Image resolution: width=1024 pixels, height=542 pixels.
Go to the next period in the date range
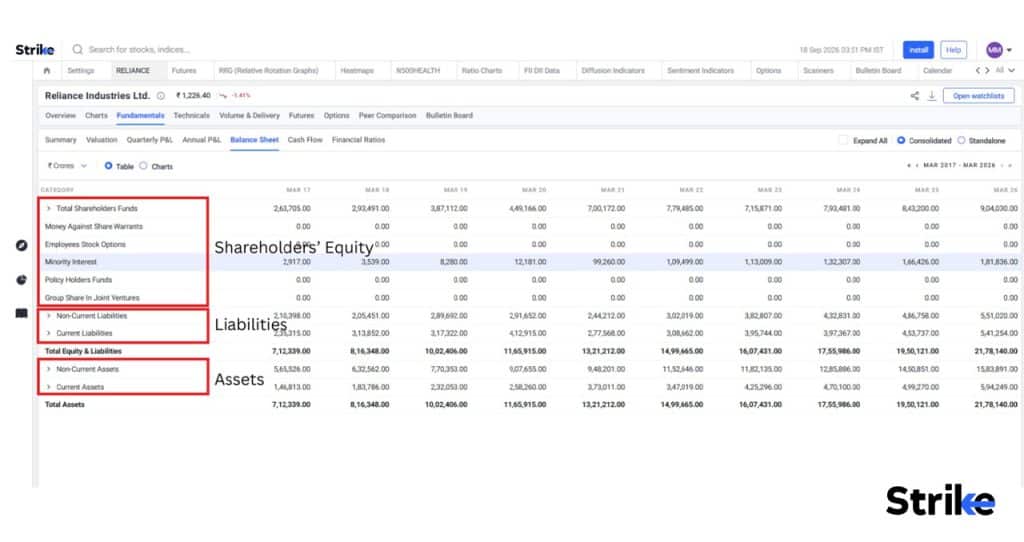point(1002,166)
